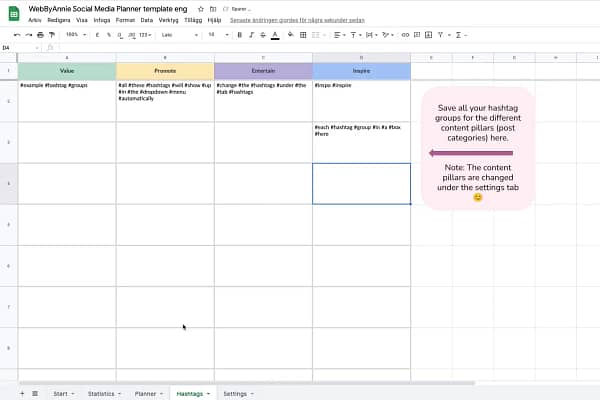Open the Infoga menu
This screenshot has width=600, height=400.
tap(102, 20)
